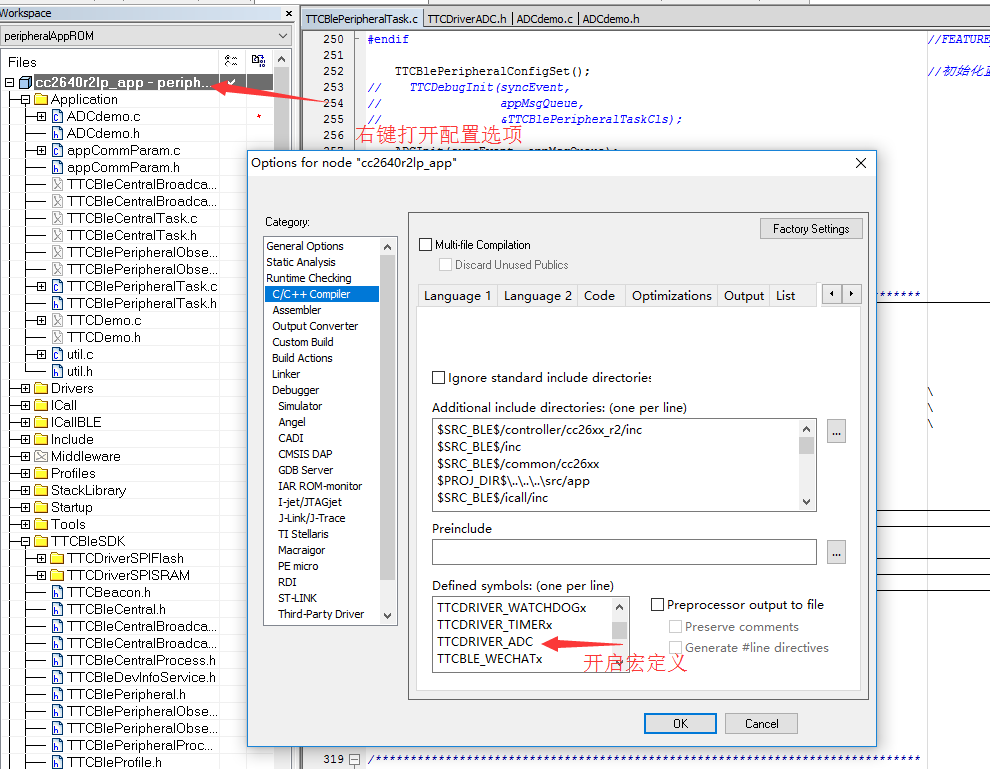990x769 pixels.
Task: Click Cancel in the Options dialog
Action: [761, 724]
